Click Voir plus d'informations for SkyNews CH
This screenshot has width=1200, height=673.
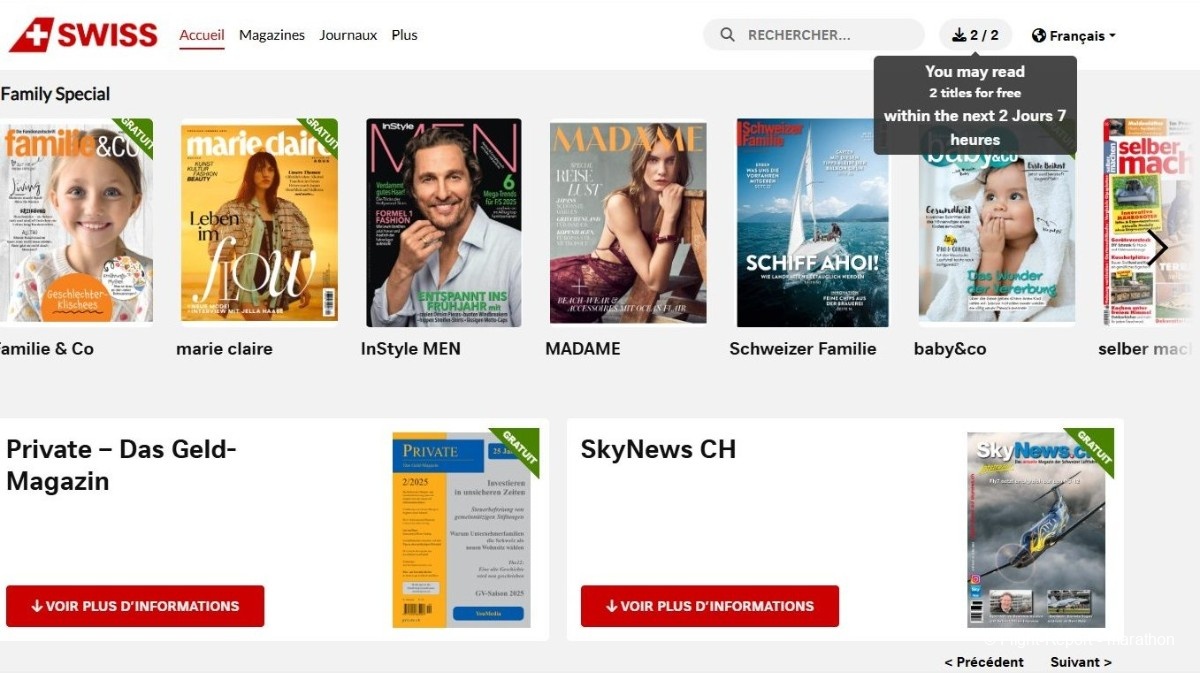pyautogui.click(x=709, y=606)
